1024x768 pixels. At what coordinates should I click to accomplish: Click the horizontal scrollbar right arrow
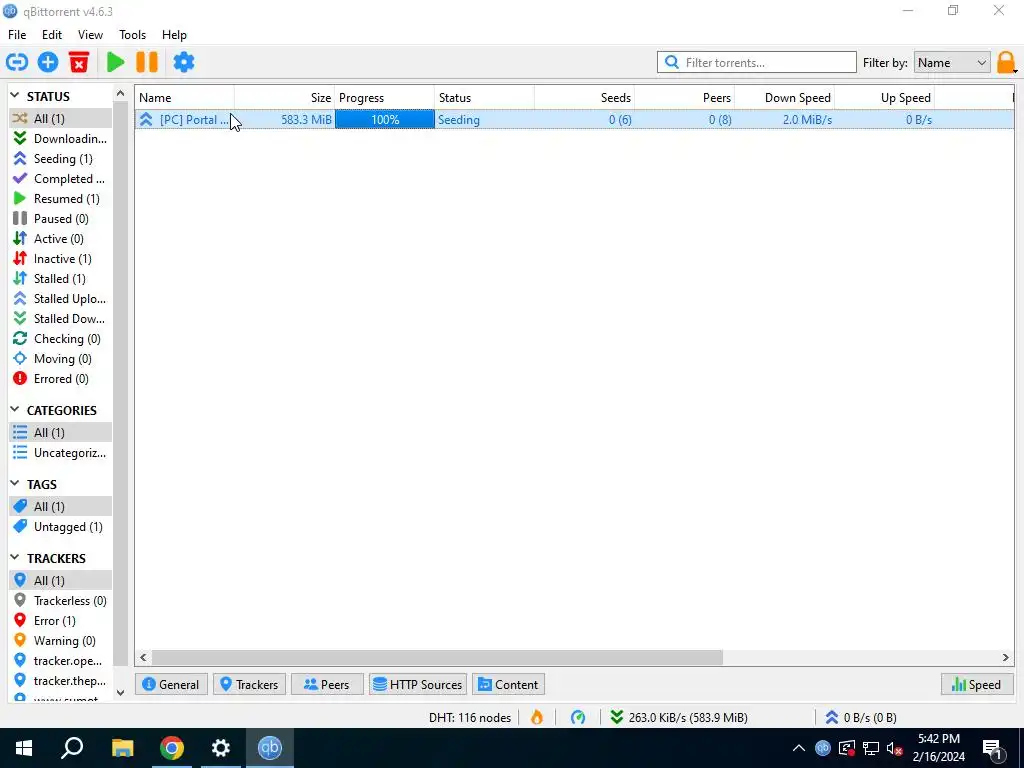(1006, 658)
